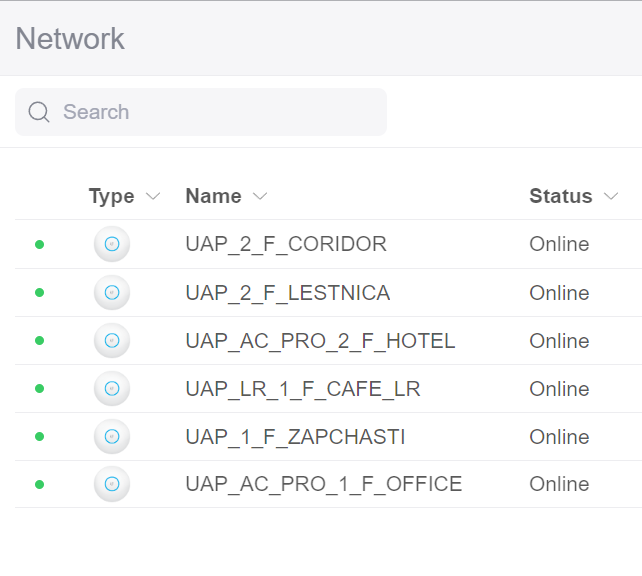Viewport: 642px width, 576px height.
Task: Click the UAP_AC_PRO_1_F_OFFICE device icon
Action: click(x=112, y=484)
